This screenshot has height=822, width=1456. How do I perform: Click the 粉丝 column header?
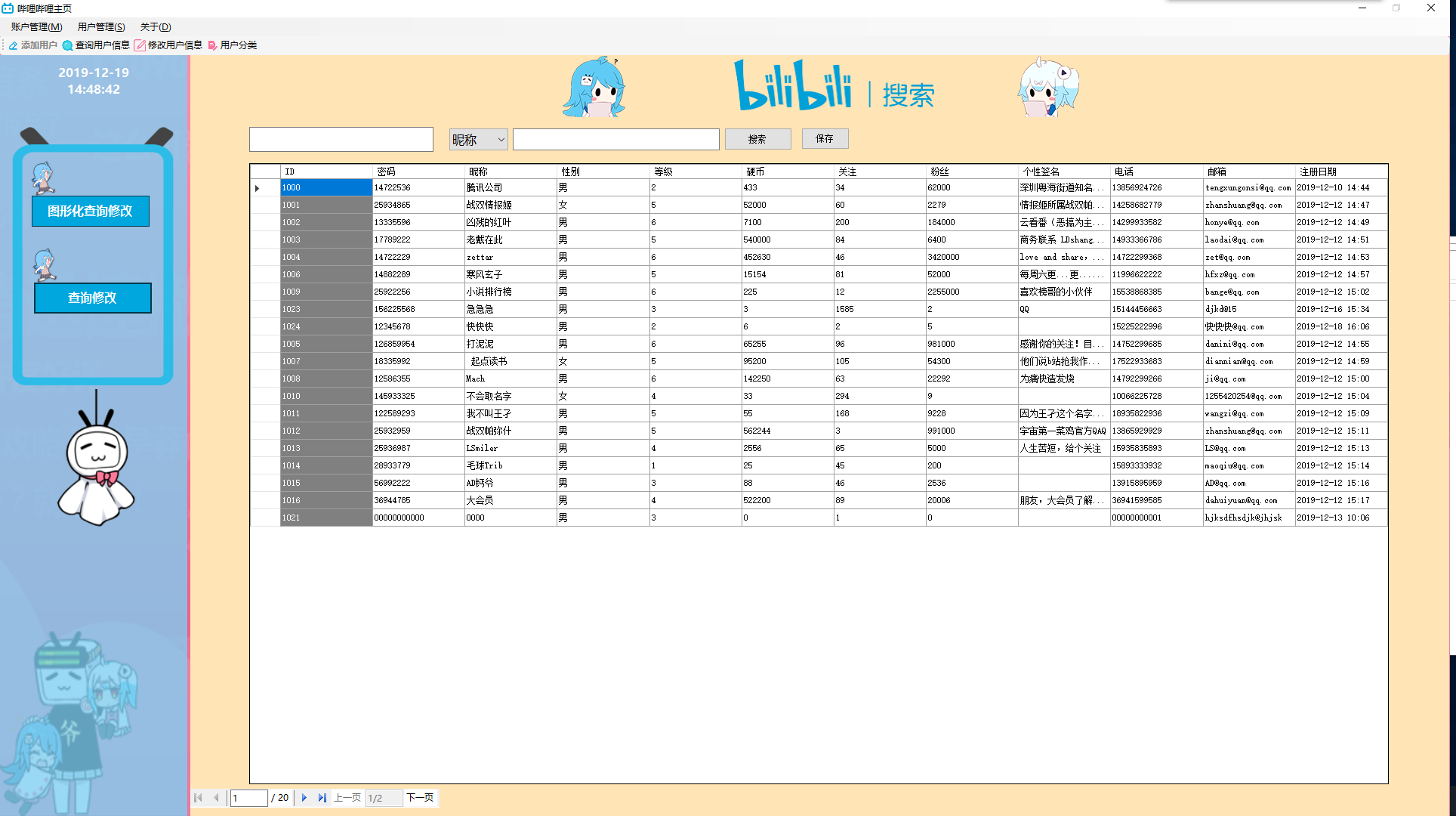971,172
